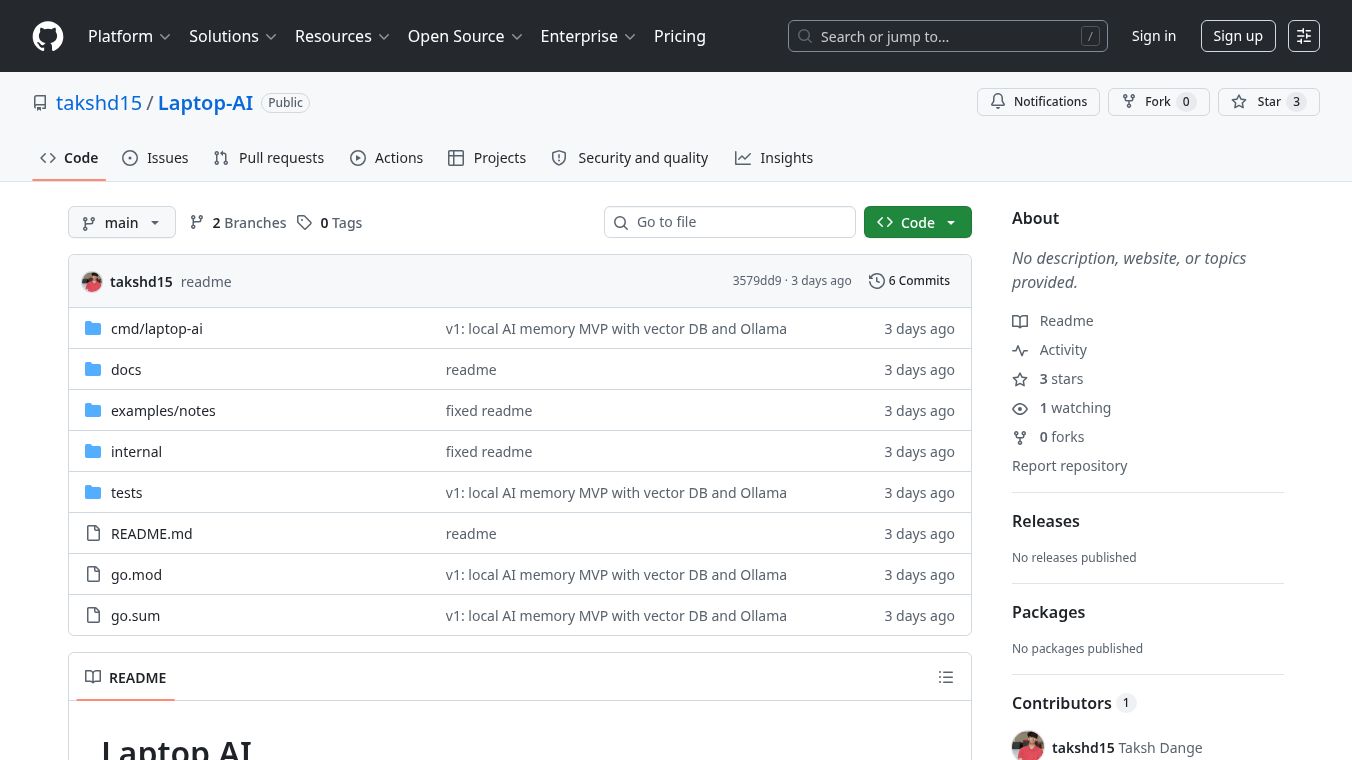Screen dimensions: 1352x760
Task: Click the takshd15 avatar in commit row
Action: (x=92, y=282)
